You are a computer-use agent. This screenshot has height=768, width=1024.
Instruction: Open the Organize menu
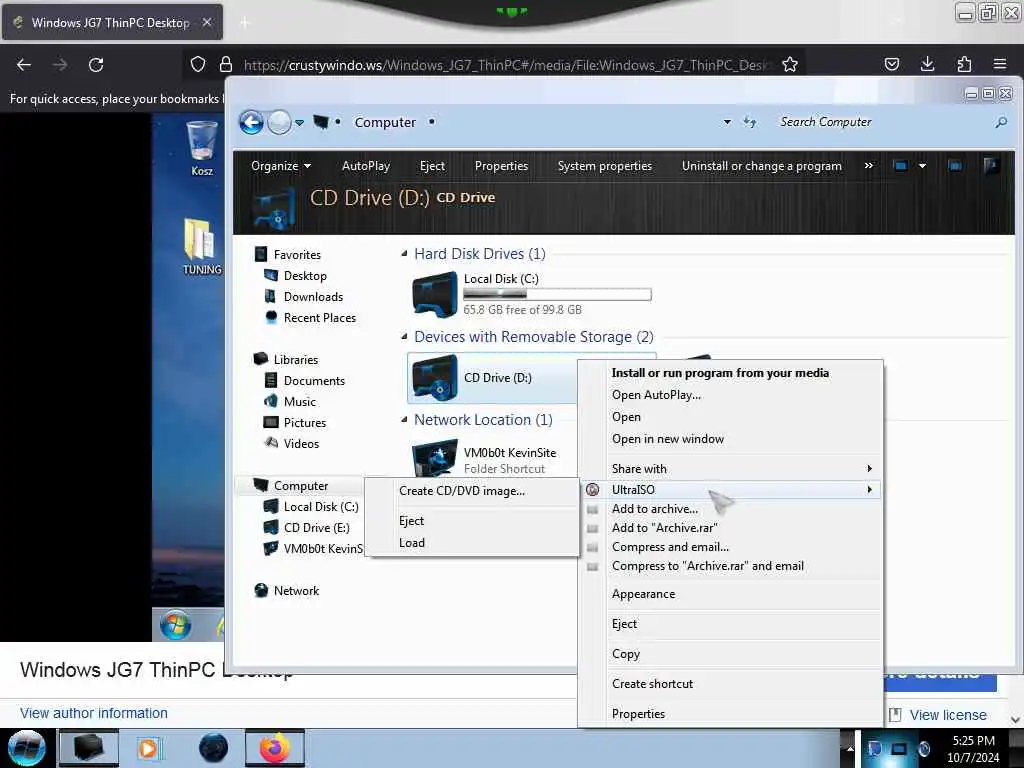[281, 166]
